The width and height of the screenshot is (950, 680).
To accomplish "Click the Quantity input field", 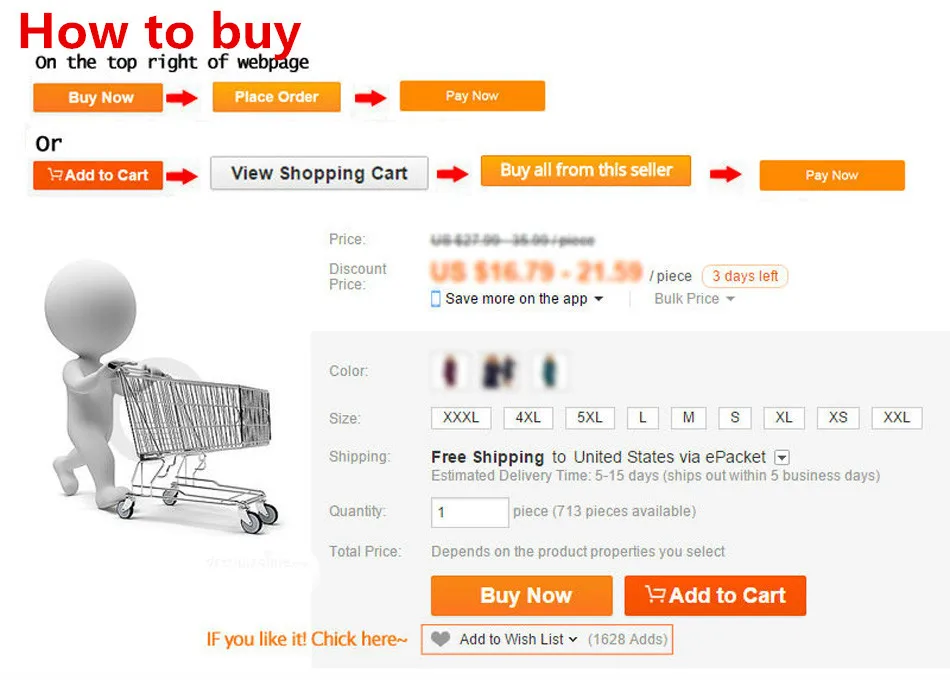I will (470, 512).
